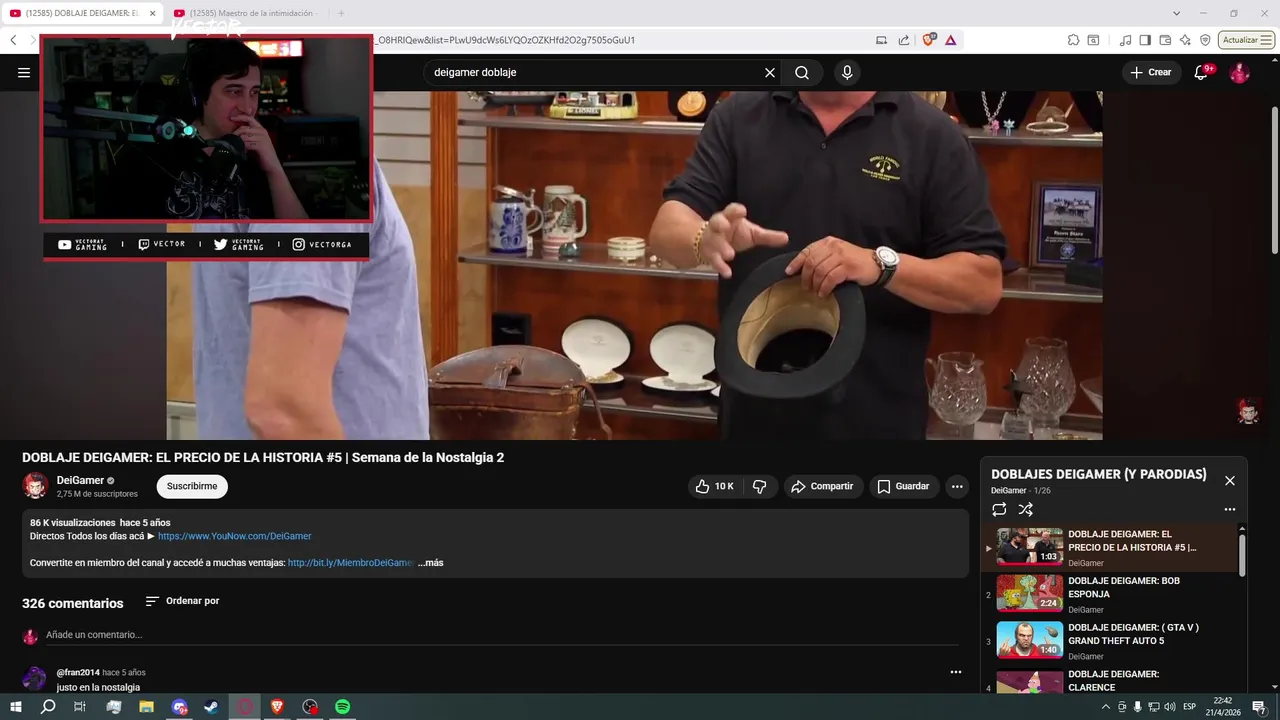Close the 'DOBLAJE DEIGAMER' browser tab
This screenshot has width=1280, height=720.
click(152, 13)
